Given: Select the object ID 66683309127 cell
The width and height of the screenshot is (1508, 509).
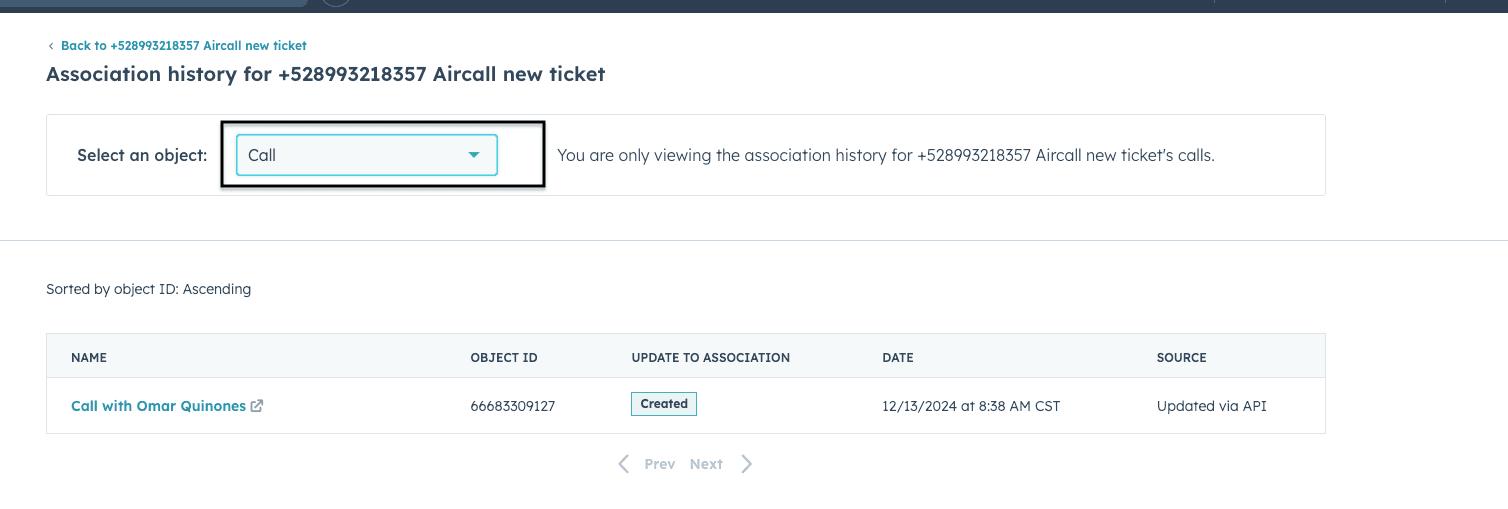Looking at the screenshot, I should tap(512, 406).
